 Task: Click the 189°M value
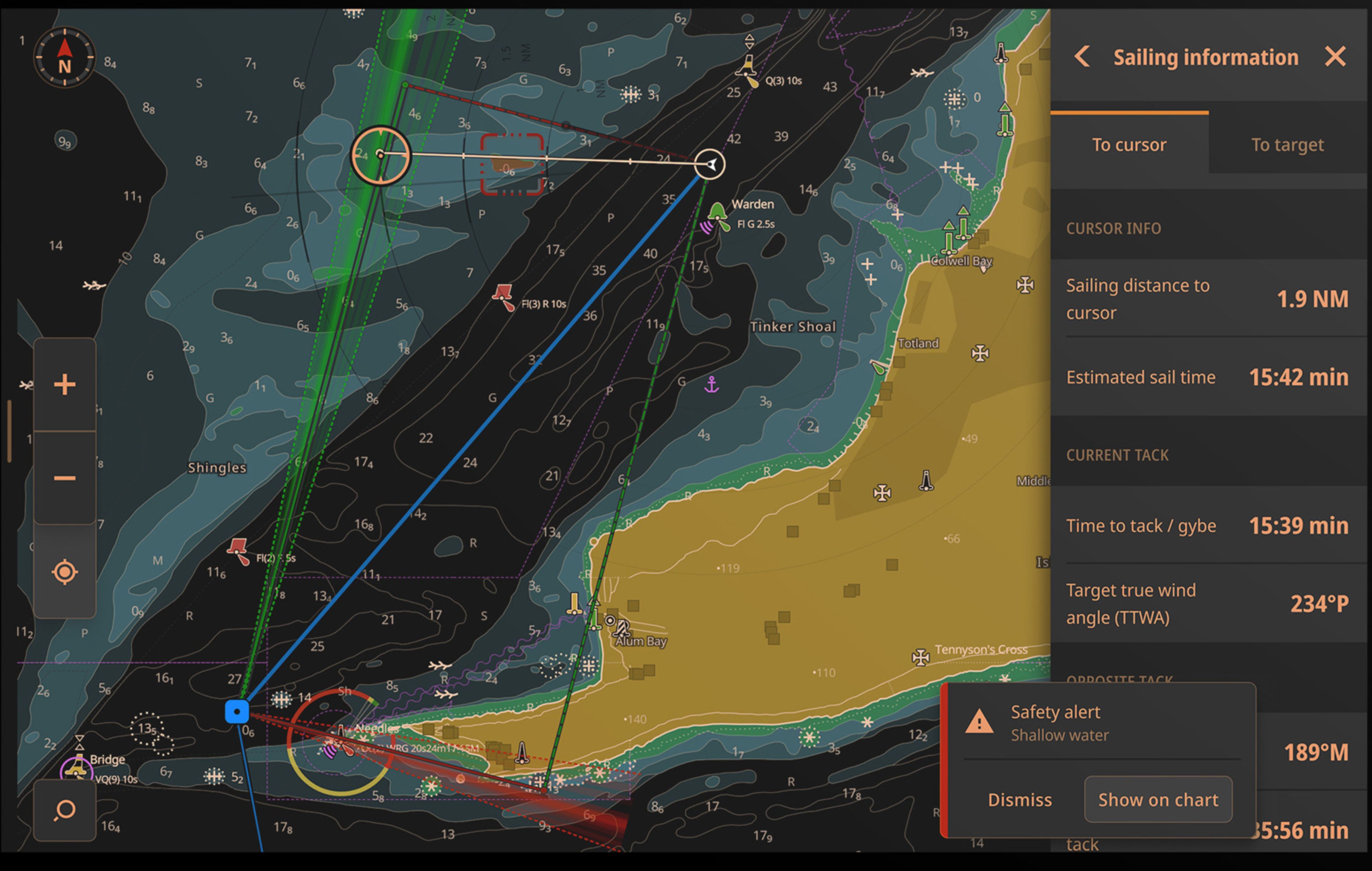[1316, 752]
